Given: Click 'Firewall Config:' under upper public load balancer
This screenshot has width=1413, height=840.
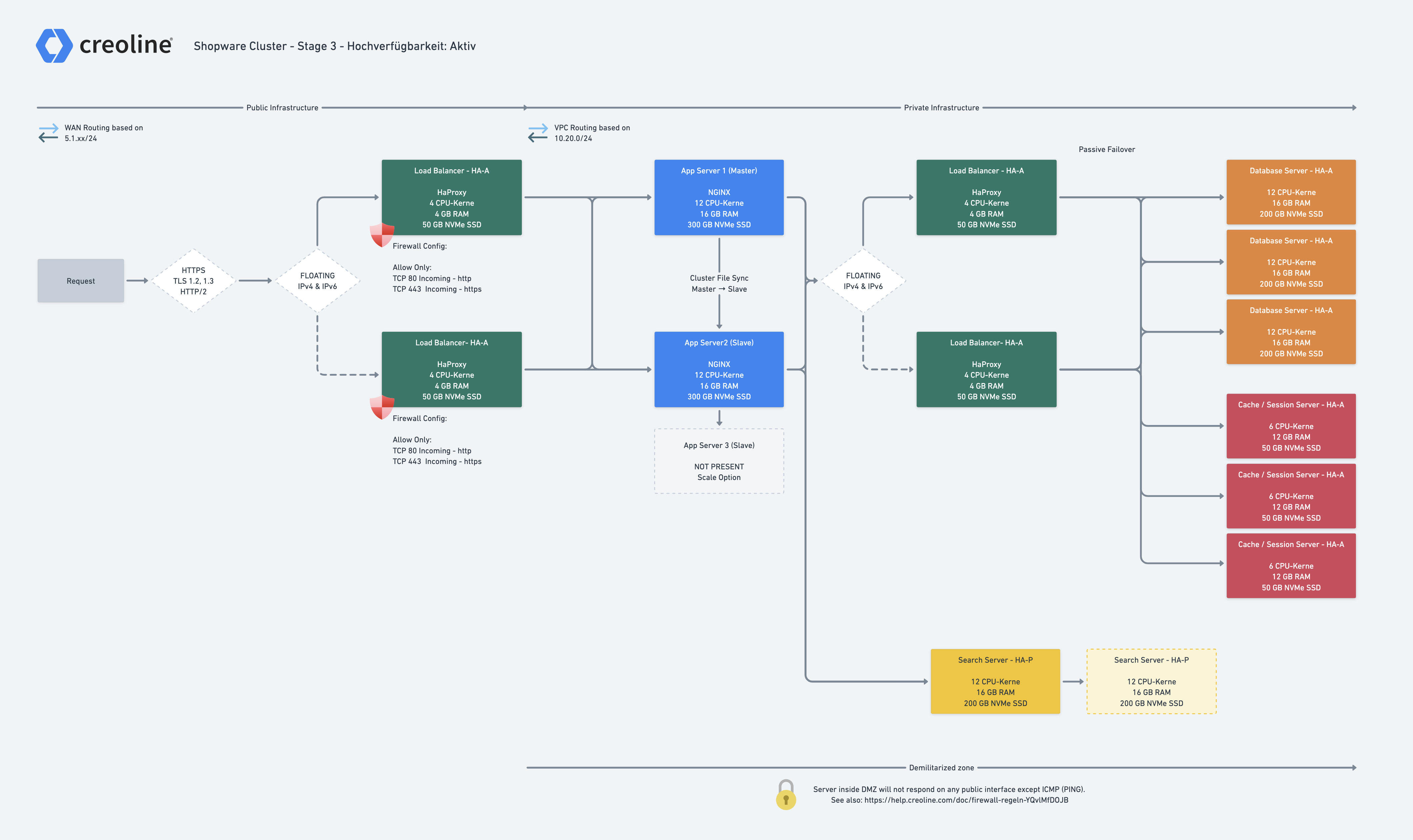Looking at the screenshot, I should point(419,246).
